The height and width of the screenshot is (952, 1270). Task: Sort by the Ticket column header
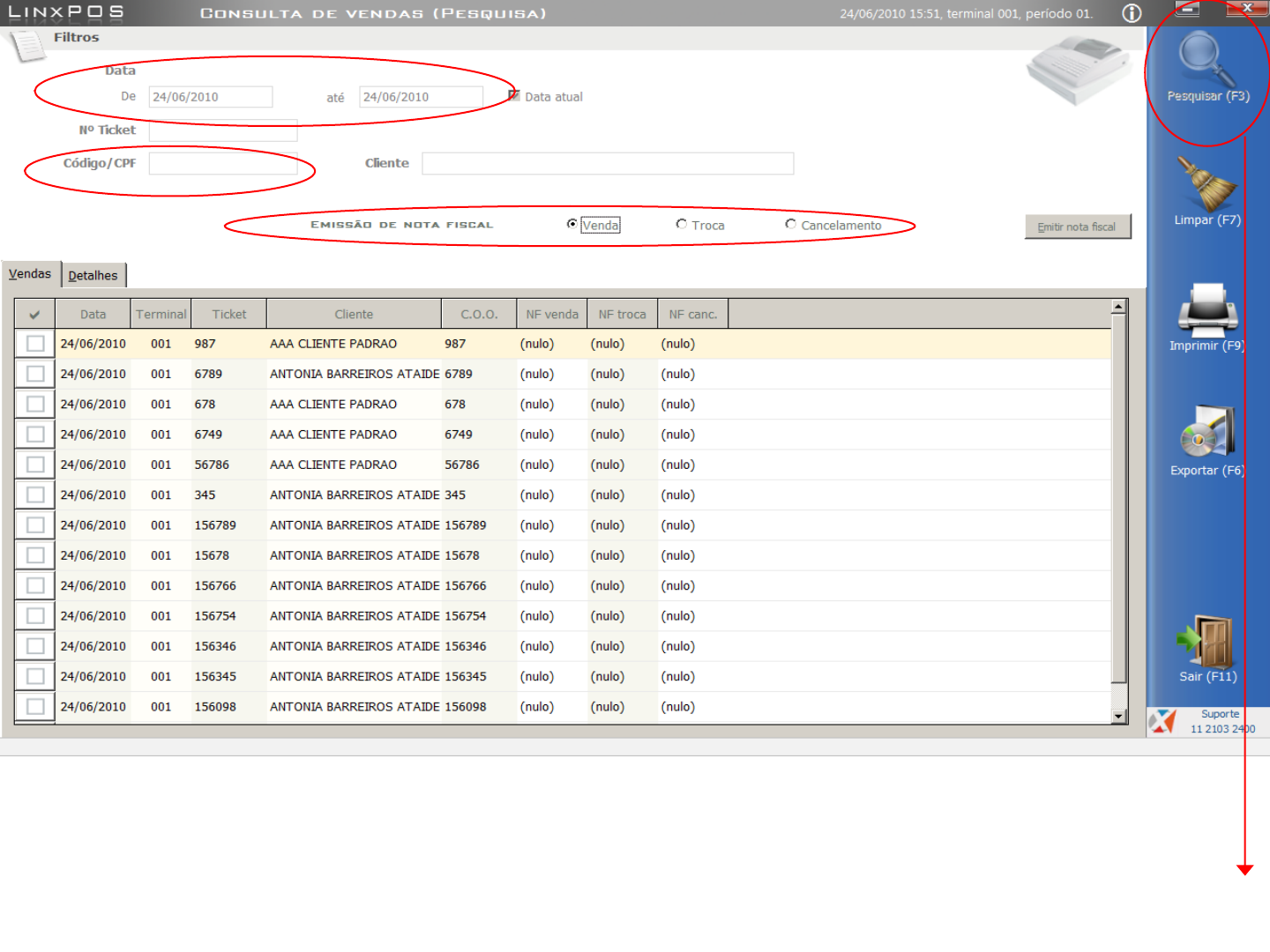pos(229,314)
